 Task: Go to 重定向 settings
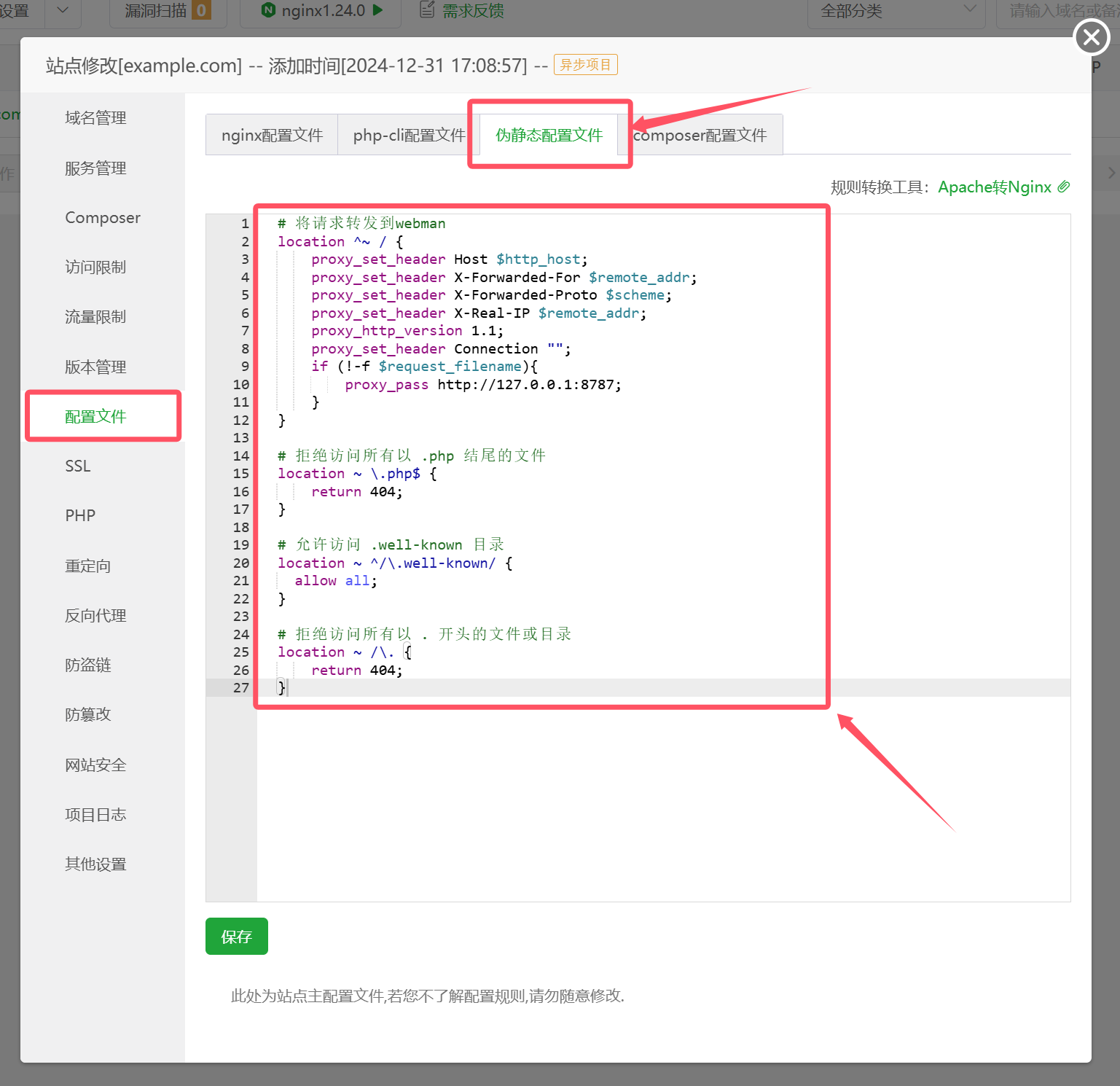pyautogui.click(x=88, y=566)
